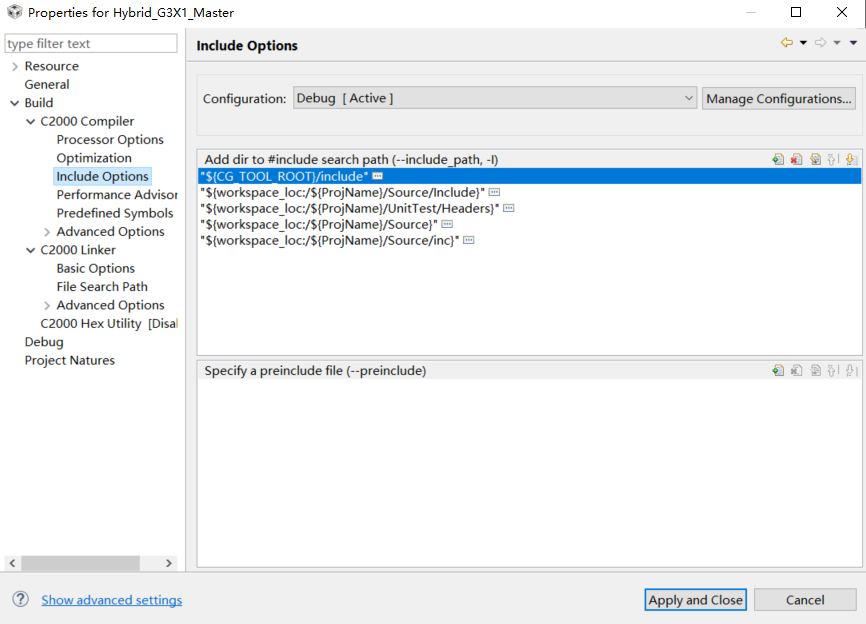The image size is (866, 624).
Task: Click Move Up icon for include path
Action: pos(833,160)
